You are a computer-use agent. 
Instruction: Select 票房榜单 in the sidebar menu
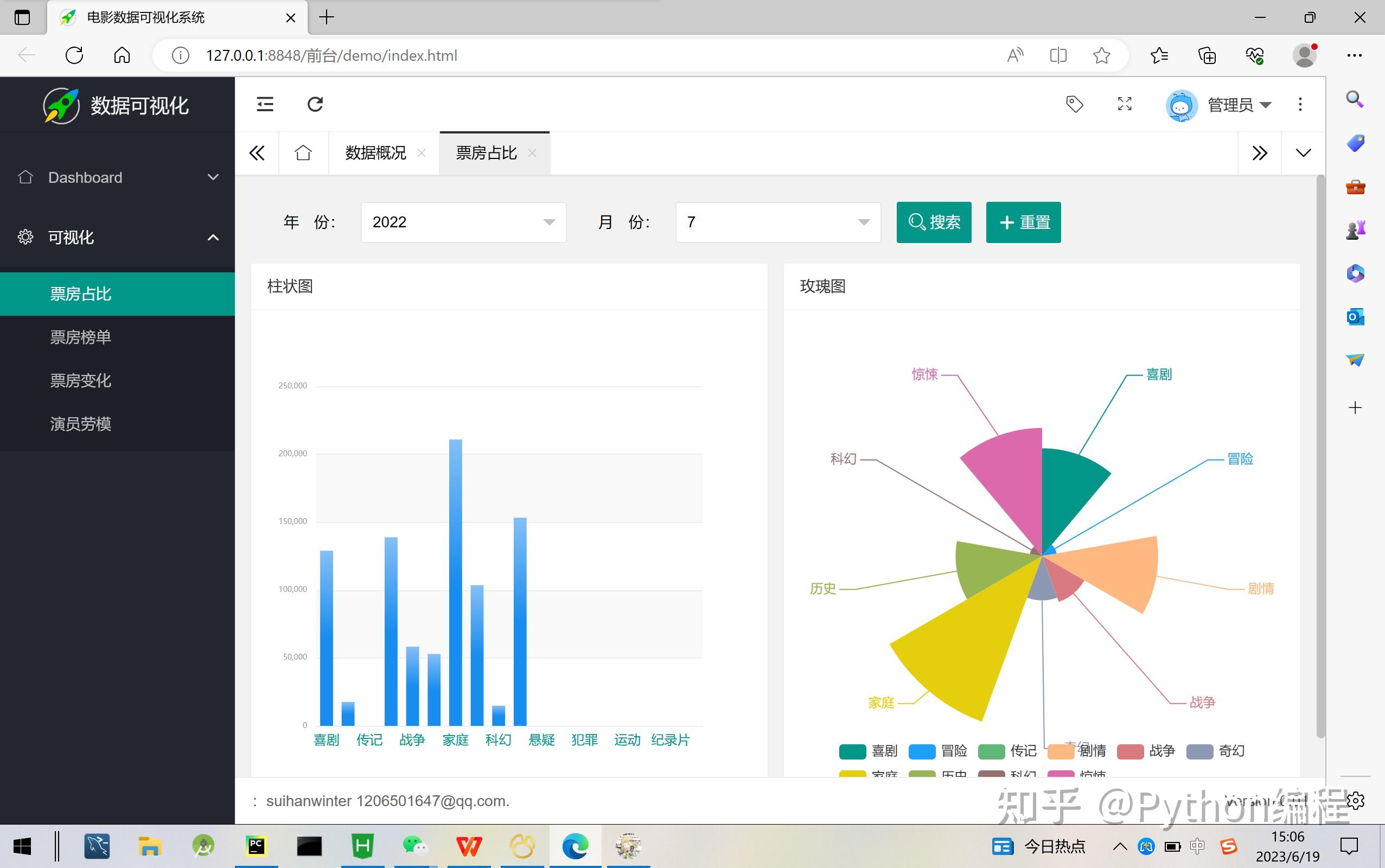coord(80,337)
